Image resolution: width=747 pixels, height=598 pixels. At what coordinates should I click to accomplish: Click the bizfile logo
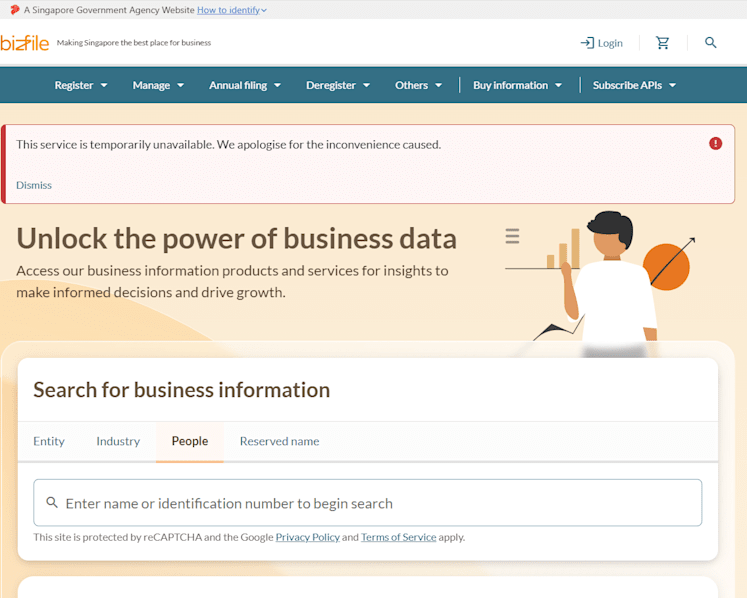click(x=25, y=43)
